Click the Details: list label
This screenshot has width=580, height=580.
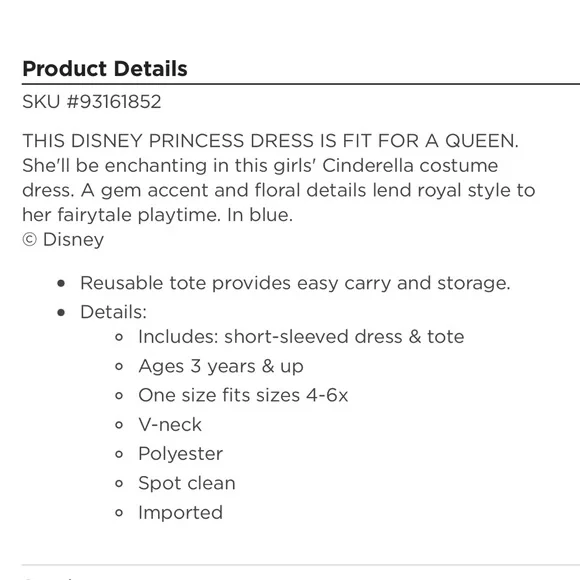[x=114, y=312]
